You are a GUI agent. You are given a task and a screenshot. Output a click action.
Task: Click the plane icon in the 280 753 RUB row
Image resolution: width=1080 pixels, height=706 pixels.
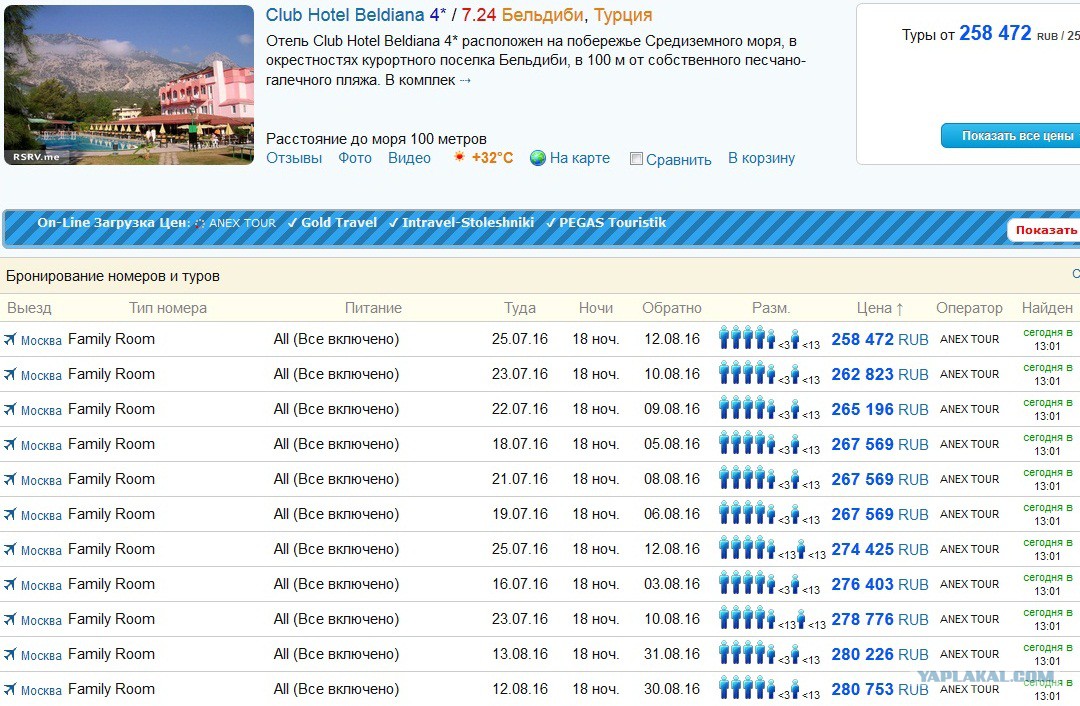coord(10,689)
